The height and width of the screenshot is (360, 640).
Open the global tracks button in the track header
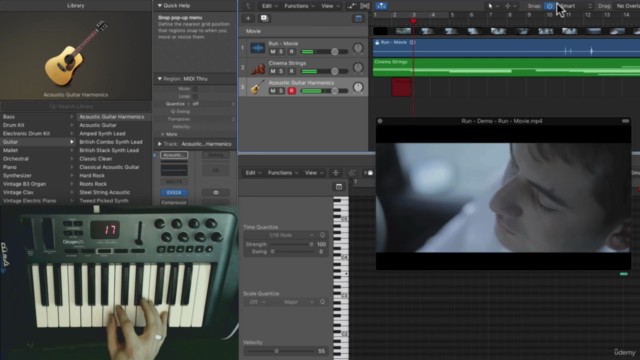[358, 18]
